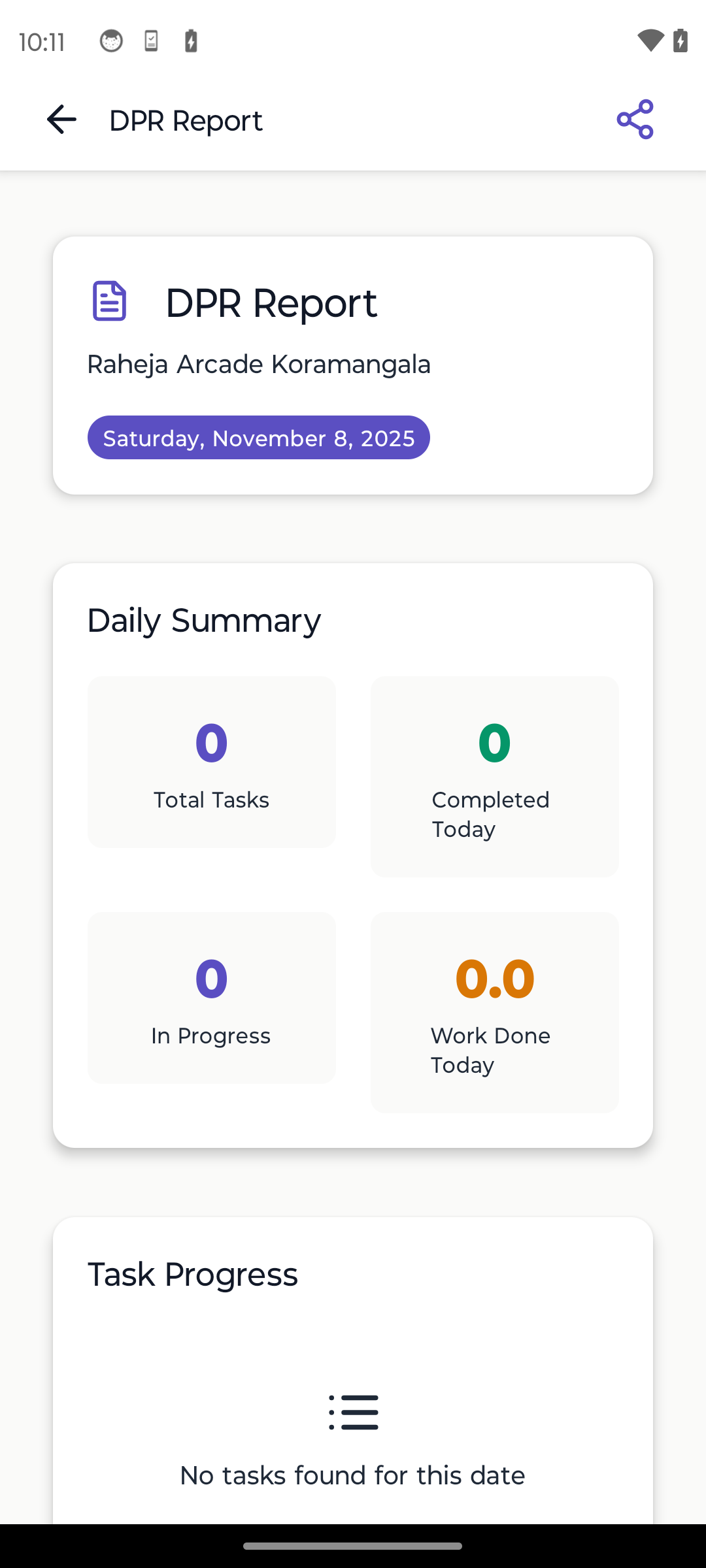Select the Work Done Today tile
The image size is (706, 1568).
(x=494, y=1012)
